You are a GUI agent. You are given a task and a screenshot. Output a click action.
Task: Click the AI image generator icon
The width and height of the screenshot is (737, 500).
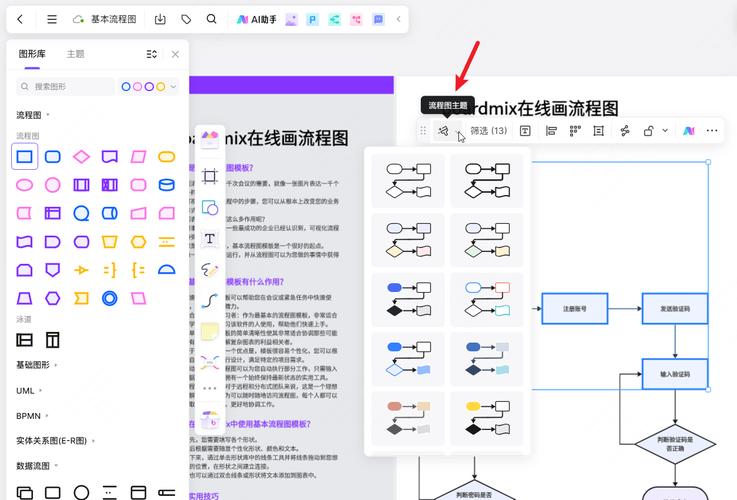(x=291, y=19)
